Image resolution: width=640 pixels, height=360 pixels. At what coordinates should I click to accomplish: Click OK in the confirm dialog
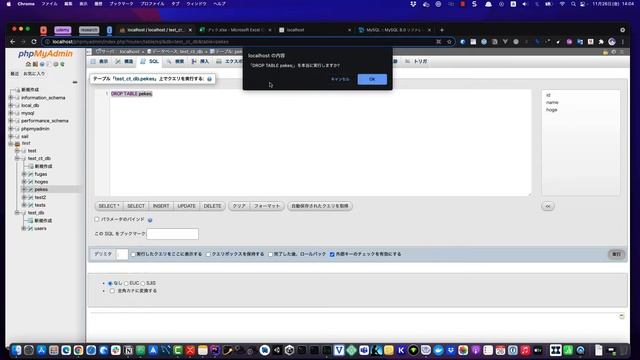pos(372,79)
